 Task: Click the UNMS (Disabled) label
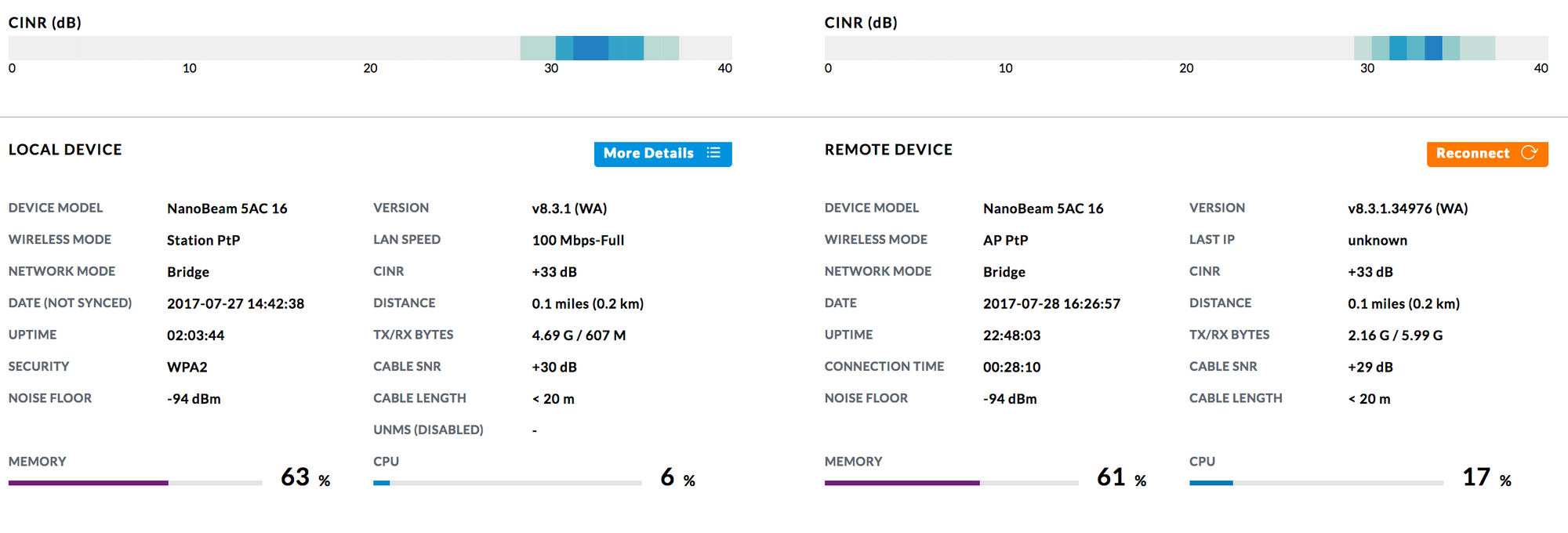(x=428, y=430)
